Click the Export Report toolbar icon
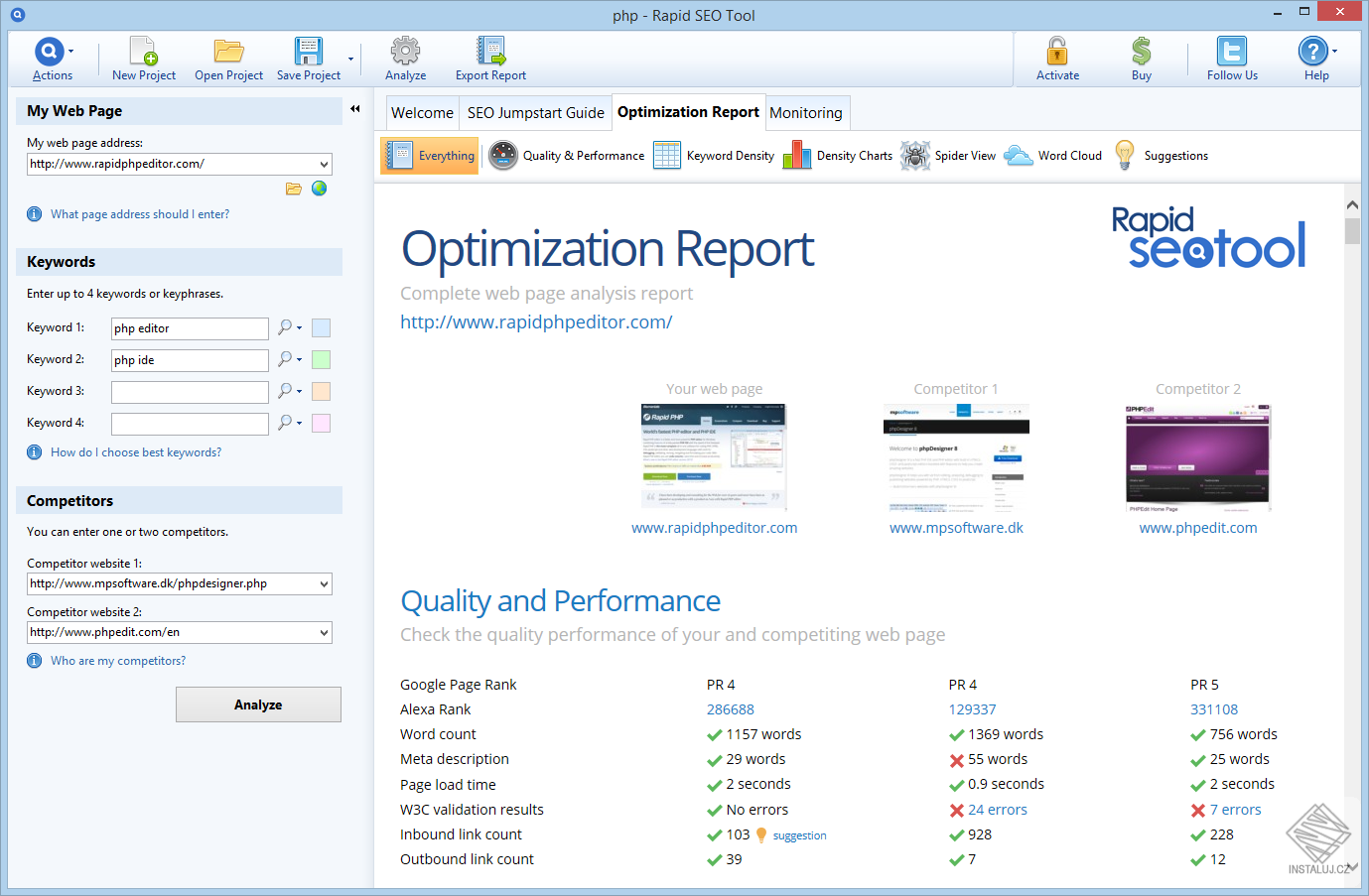This screenshot has height=896, width=1369. [489, 57]
